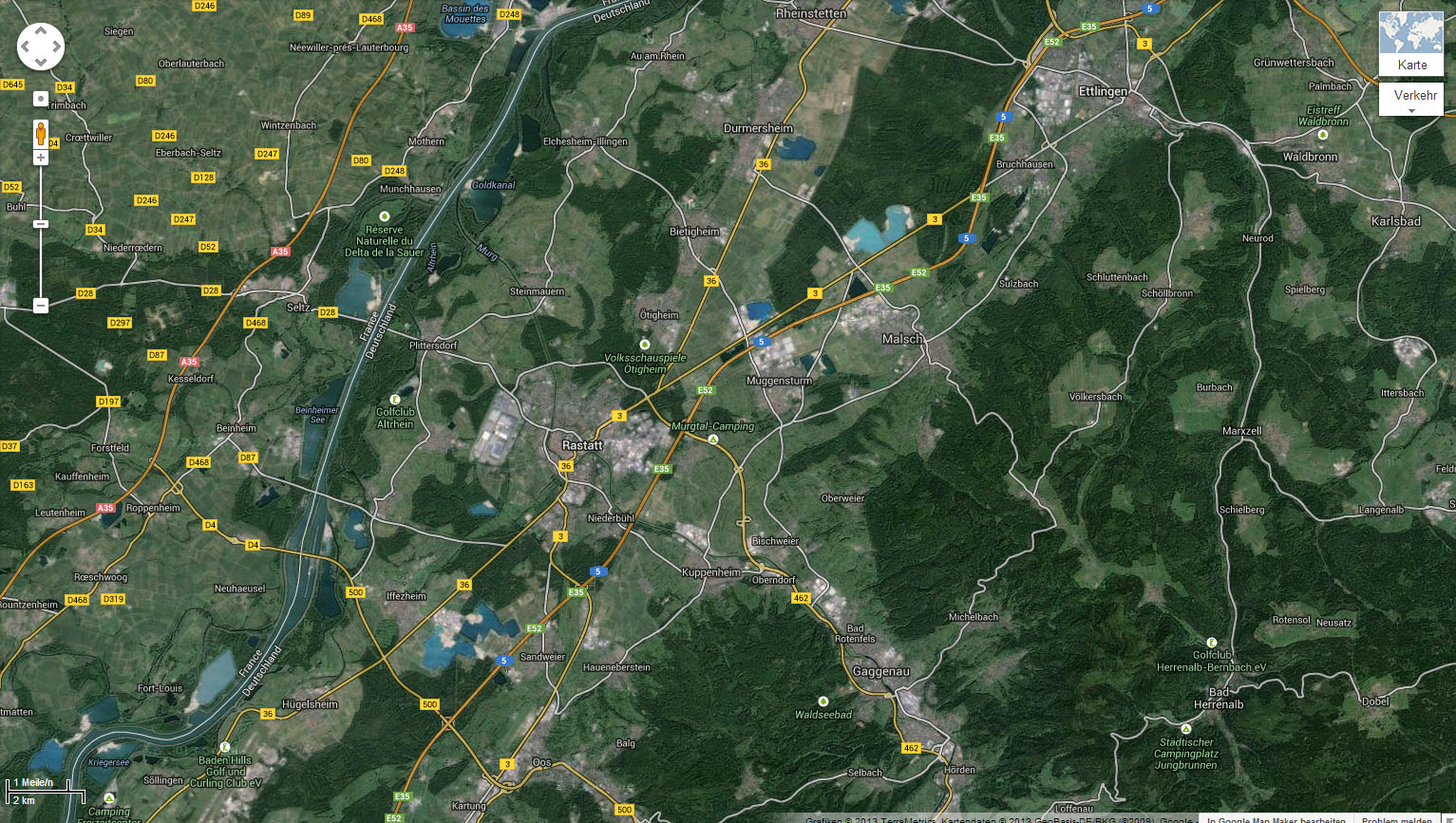Switch to Karte map view thumbnail
This screenshot has height=823, width=1456.
tap(1411, 43)
